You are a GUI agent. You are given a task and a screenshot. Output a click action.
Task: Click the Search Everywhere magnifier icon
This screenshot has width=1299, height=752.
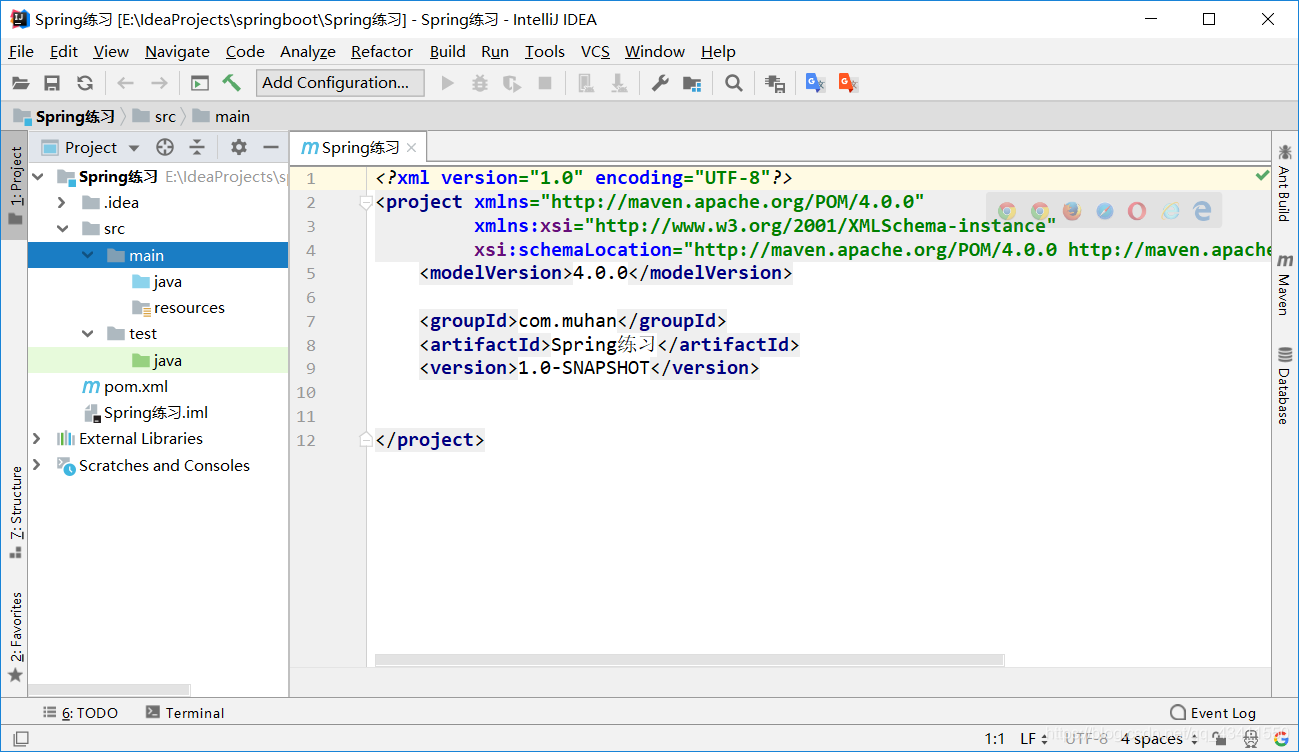[734, 83]
